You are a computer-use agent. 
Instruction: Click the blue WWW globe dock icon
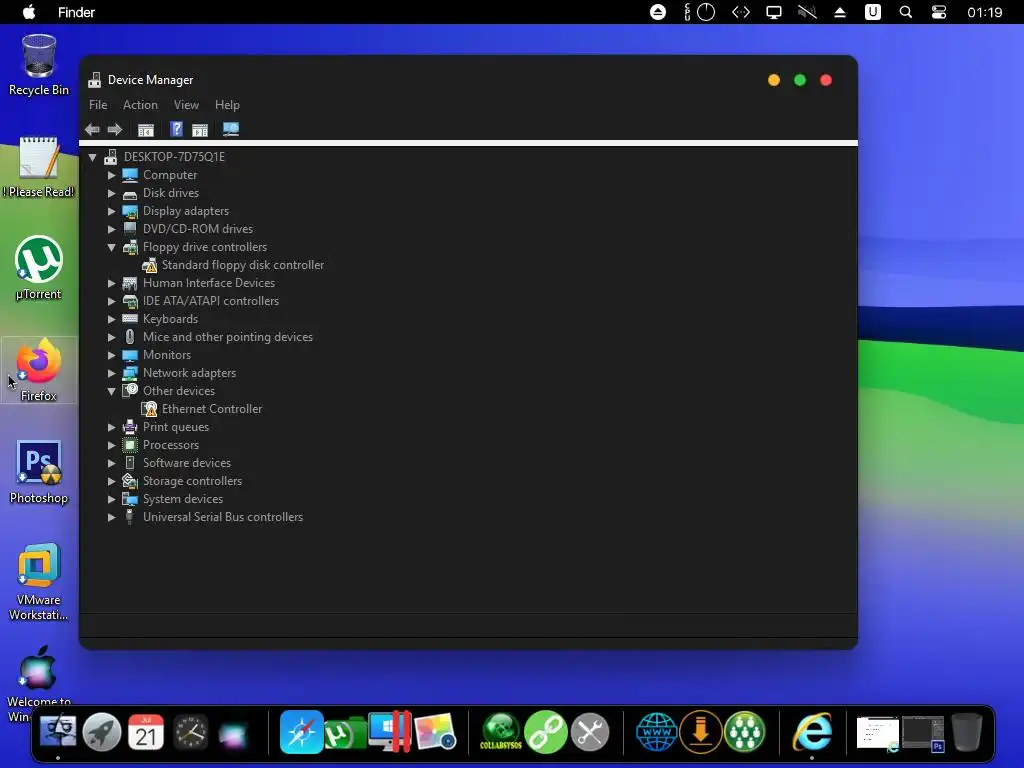click(656, 732)
